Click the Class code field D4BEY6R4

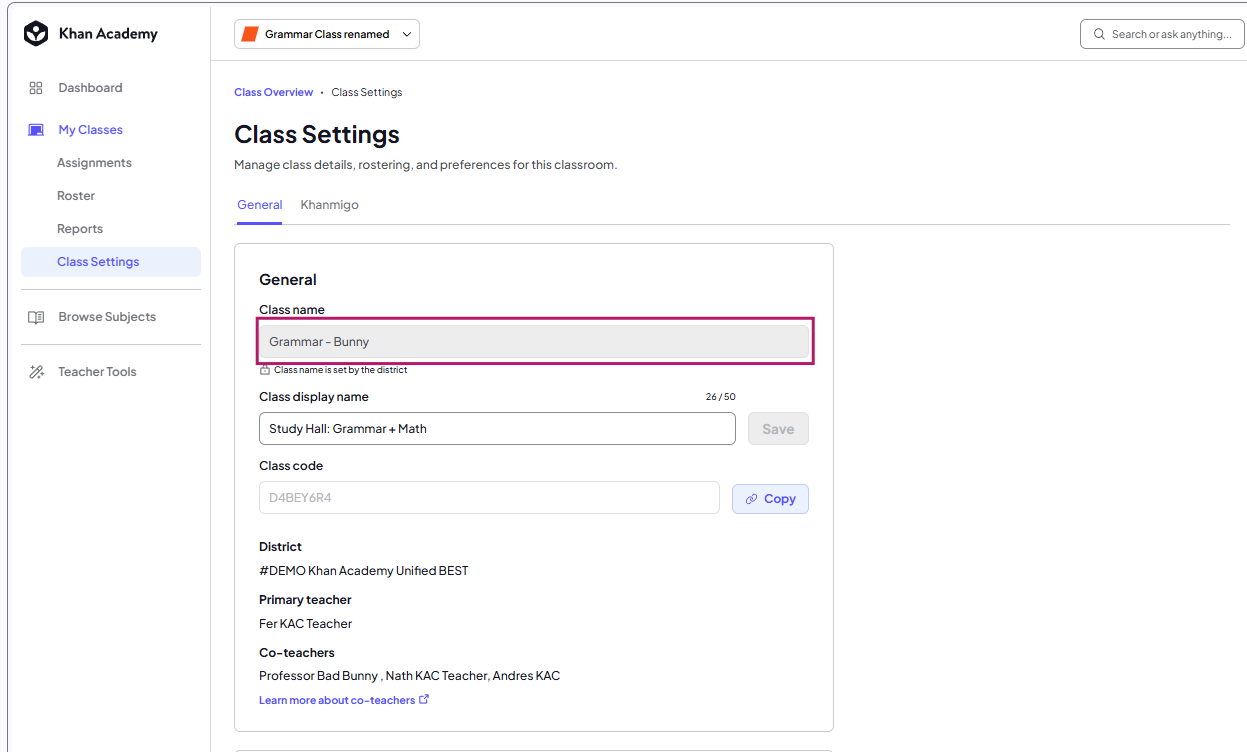tap(489, 498)
